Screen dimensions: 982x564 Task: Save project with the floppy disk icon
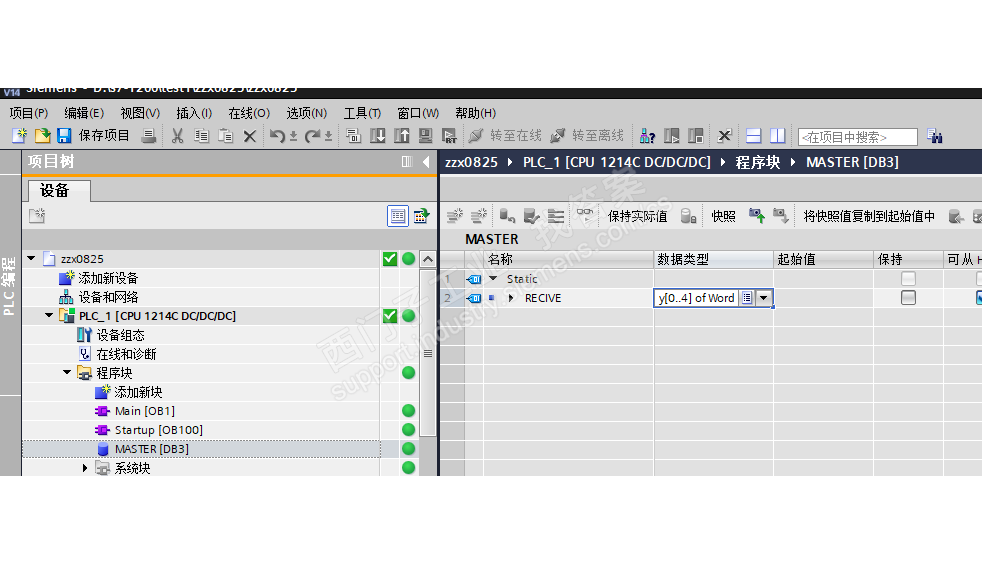64,136
